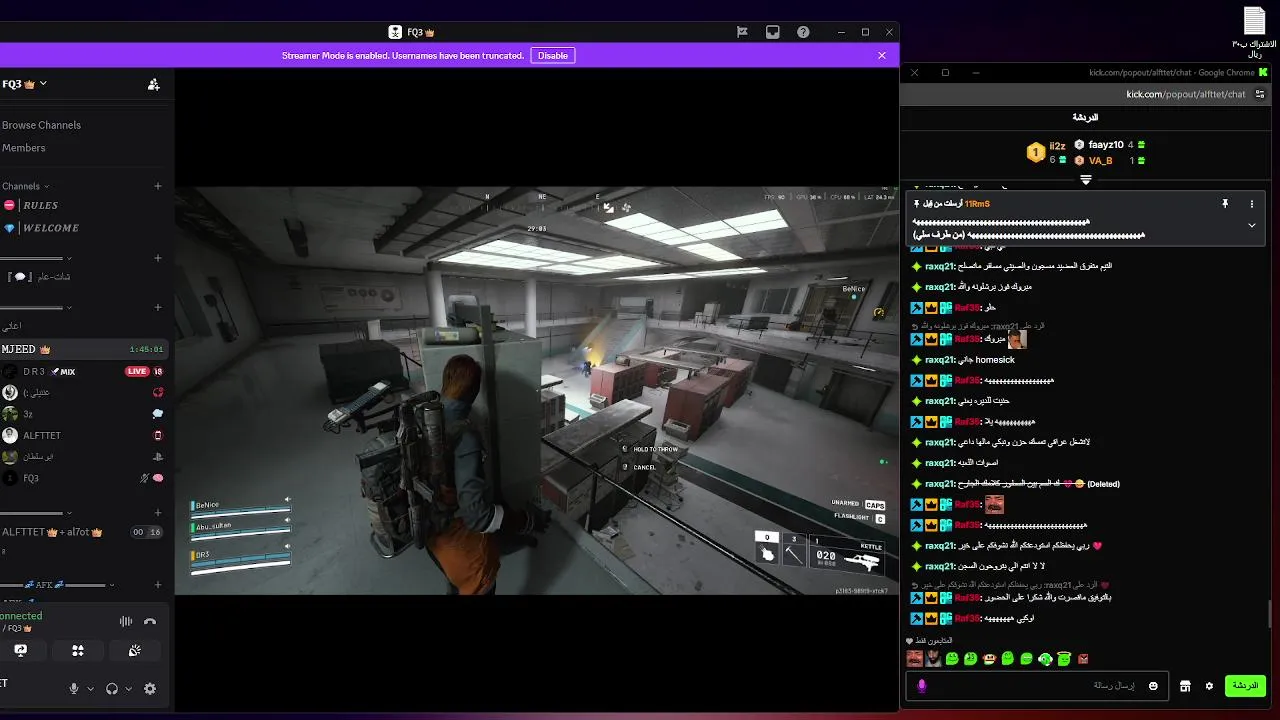Open microphone input options arrow
This screenshot has width=1280, height=720.
[x=90, y=689]
